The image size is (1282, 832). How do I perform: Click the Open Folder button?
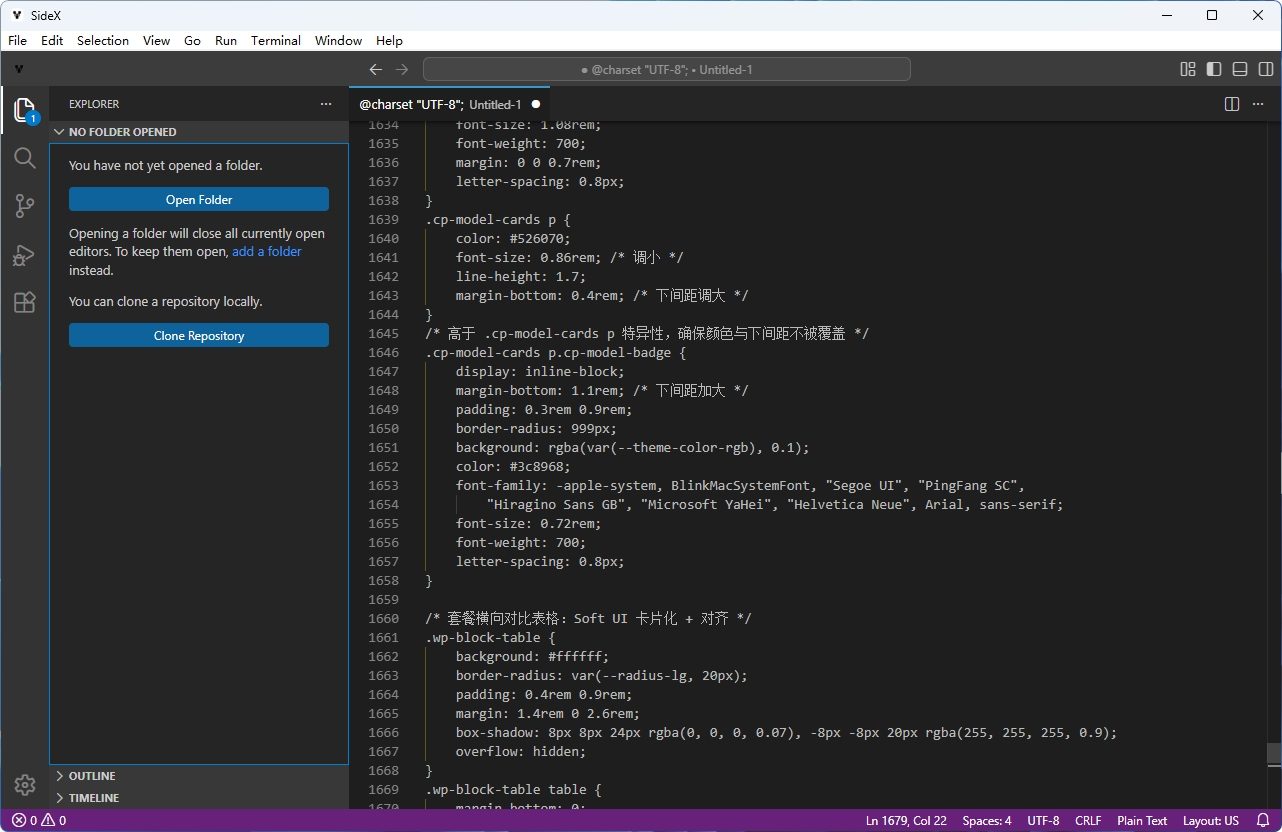click(199, 199)
